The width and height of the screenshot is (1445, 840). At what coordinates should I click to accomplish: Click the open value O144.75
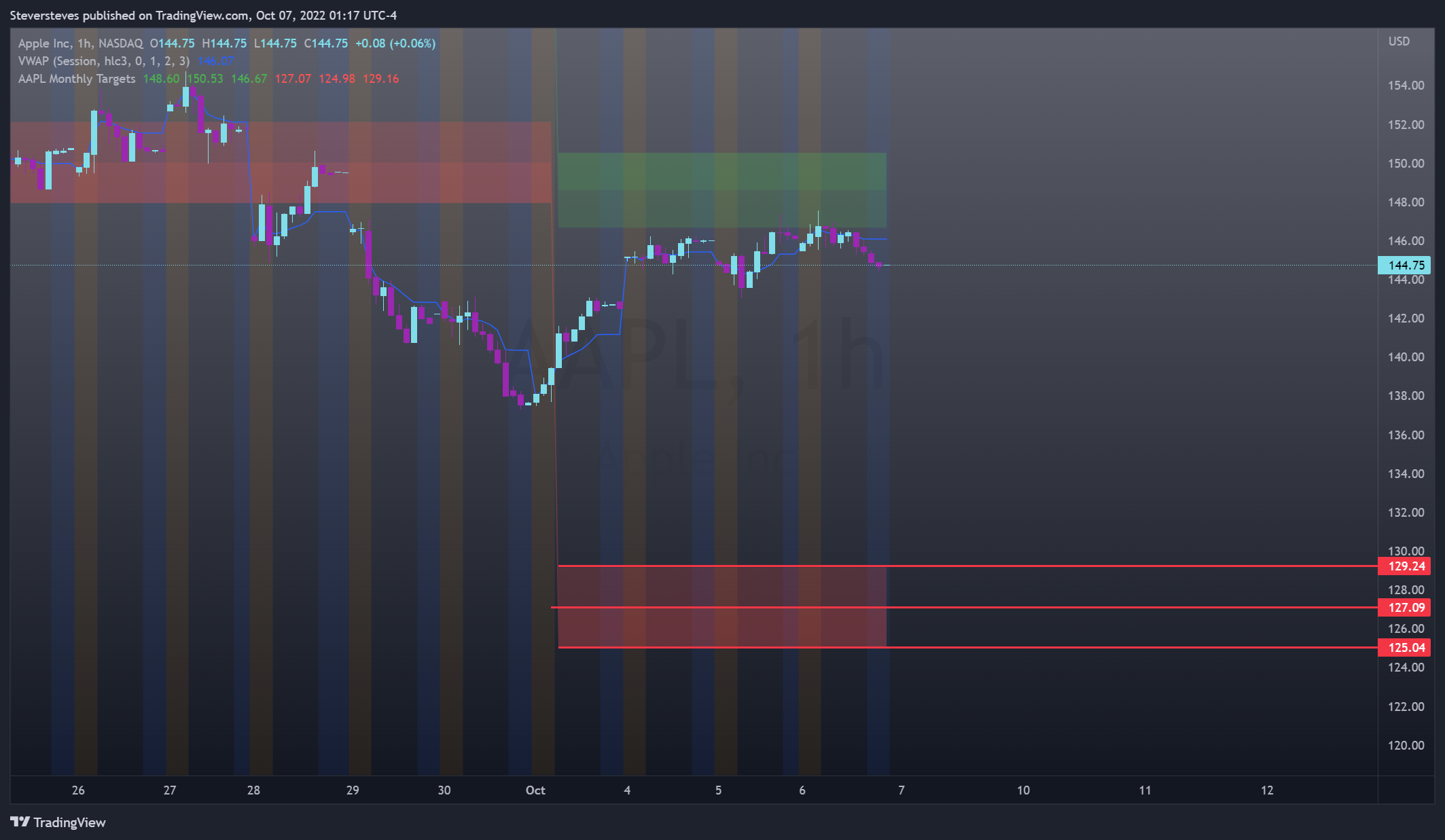pyautogui.click(x=172, y=43)
